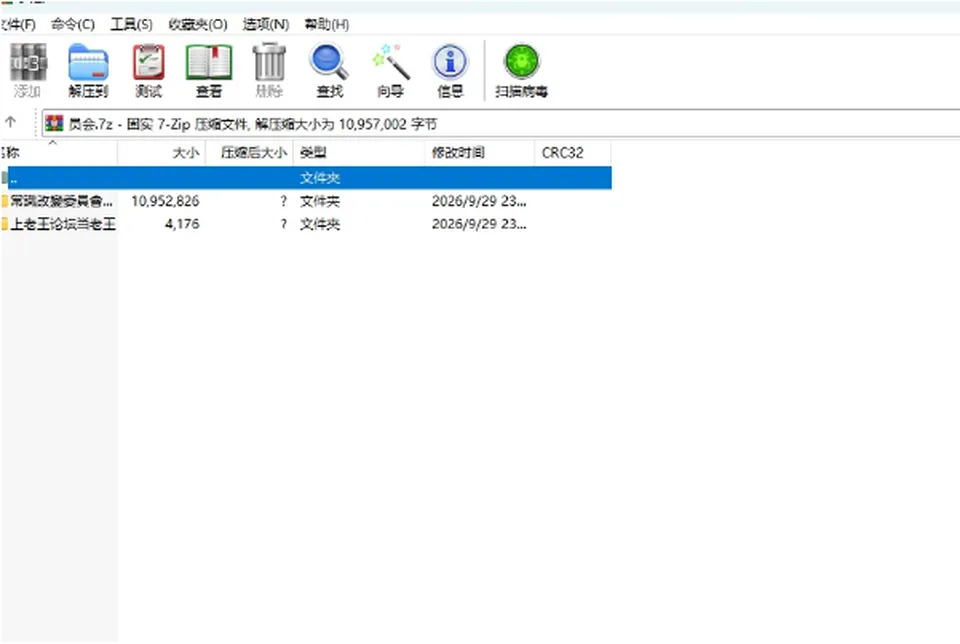Click the archive path address field
960x644 pixels.
point(501,124)
